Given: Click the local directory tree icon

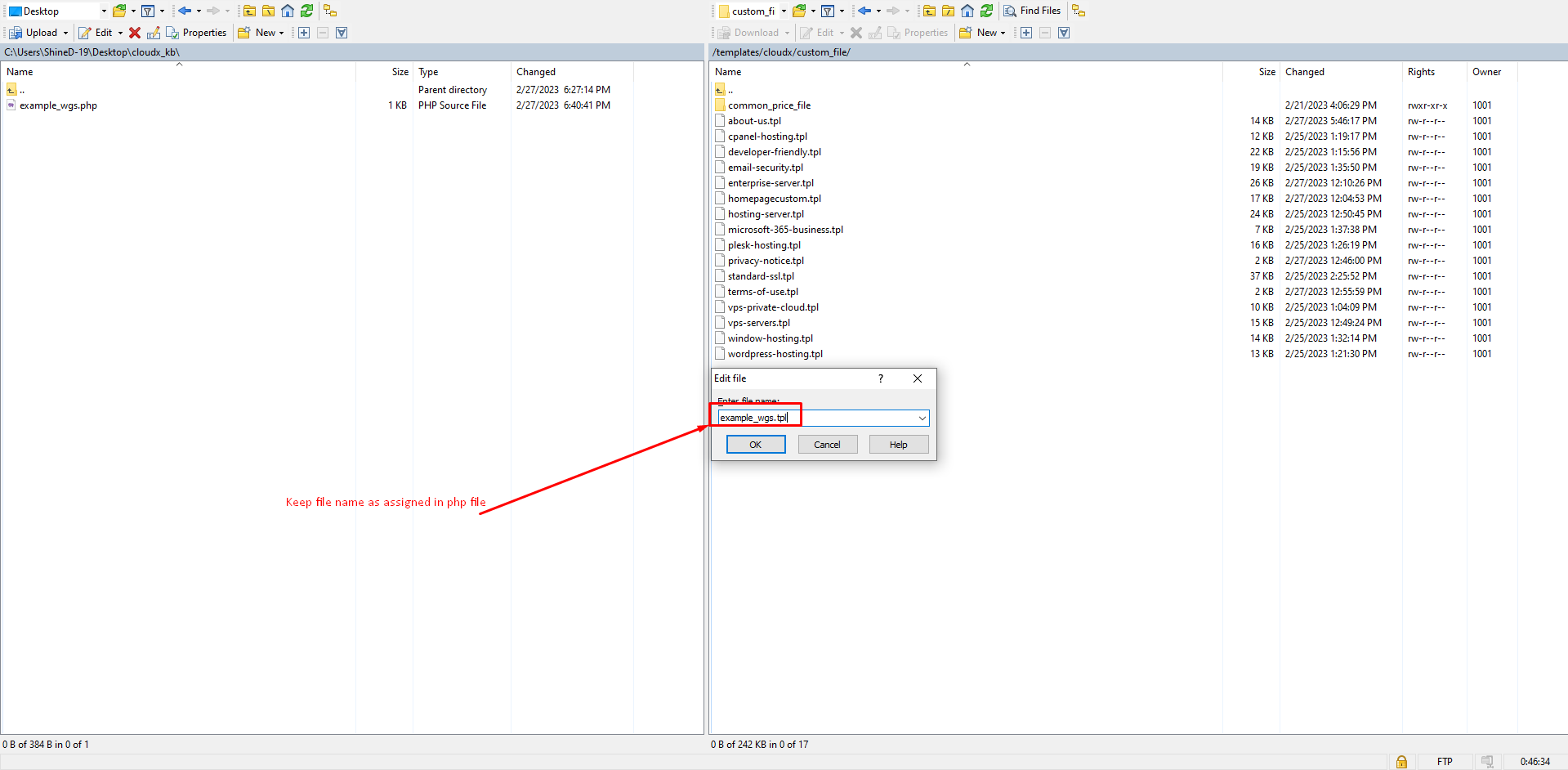Looking at the screenshot, I should [x=330, y=11].
